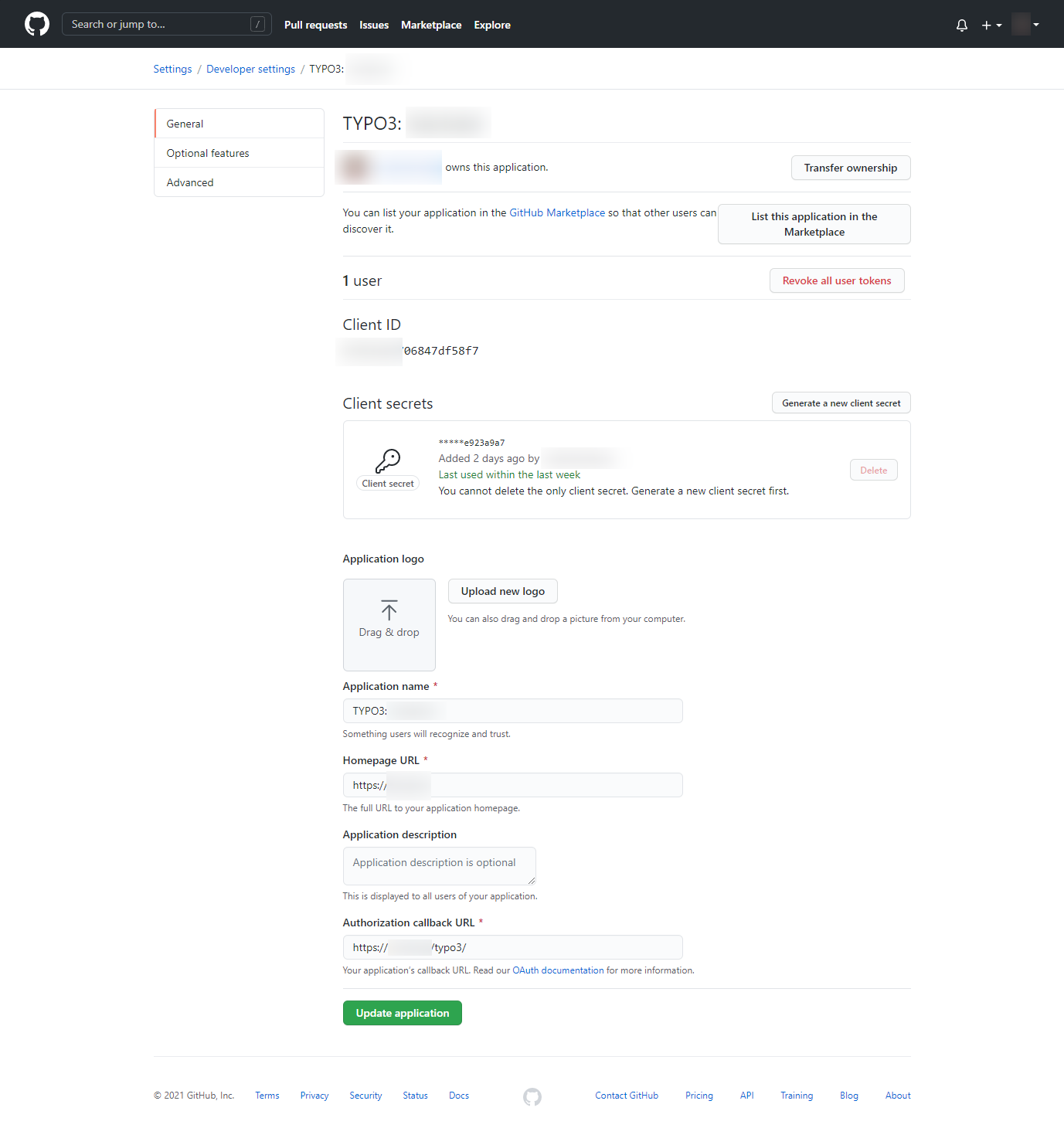Viewport: 1064px width, 1145px height.
Task: Open the GitHub Marketplace link in text
Action: tap(557, 212)
